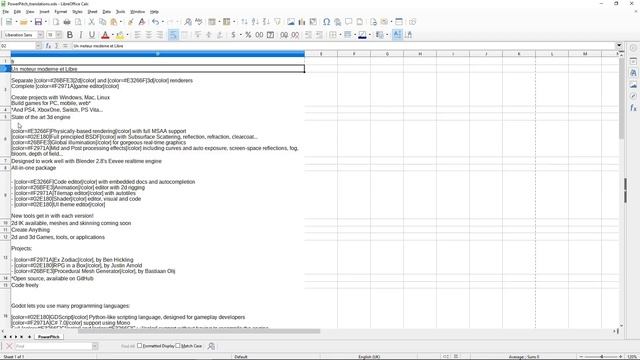
Task: Click the Find All button
Action: [128, 346]
